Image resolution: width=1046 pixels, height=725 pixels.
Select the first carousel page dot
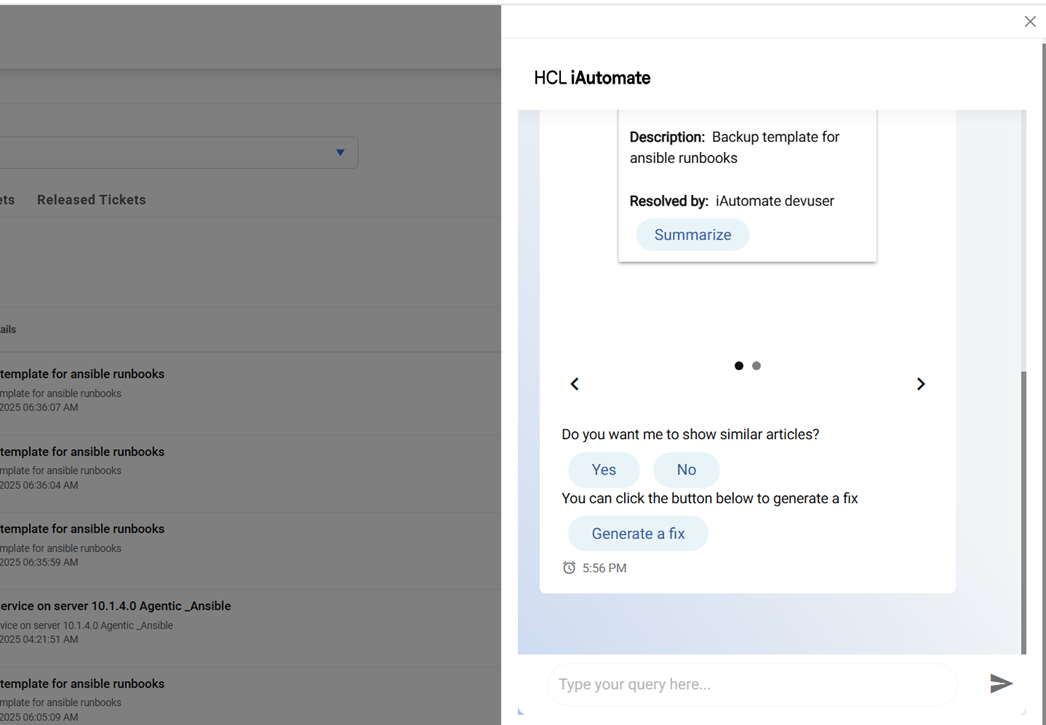[739, 366]
